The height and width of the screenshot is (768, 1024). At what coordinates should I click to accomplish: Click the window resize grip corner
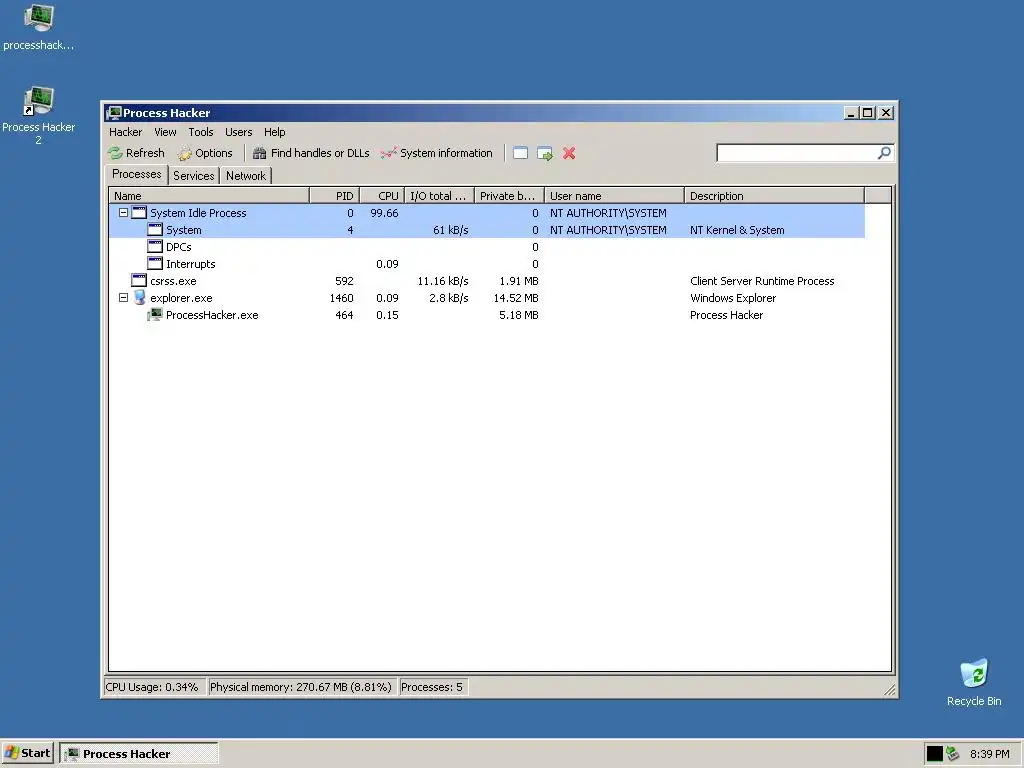click(x=889, y=690)
